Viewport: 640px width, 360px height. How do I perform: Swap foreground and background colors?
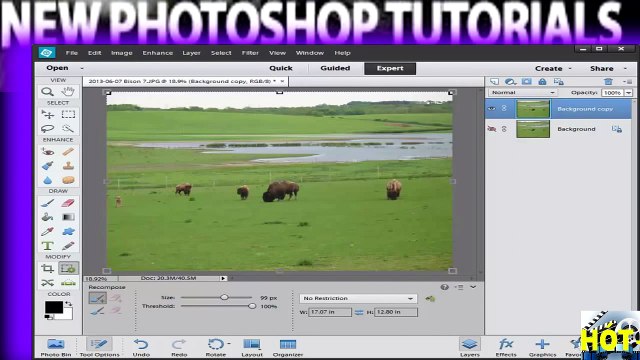pos(69,303)
